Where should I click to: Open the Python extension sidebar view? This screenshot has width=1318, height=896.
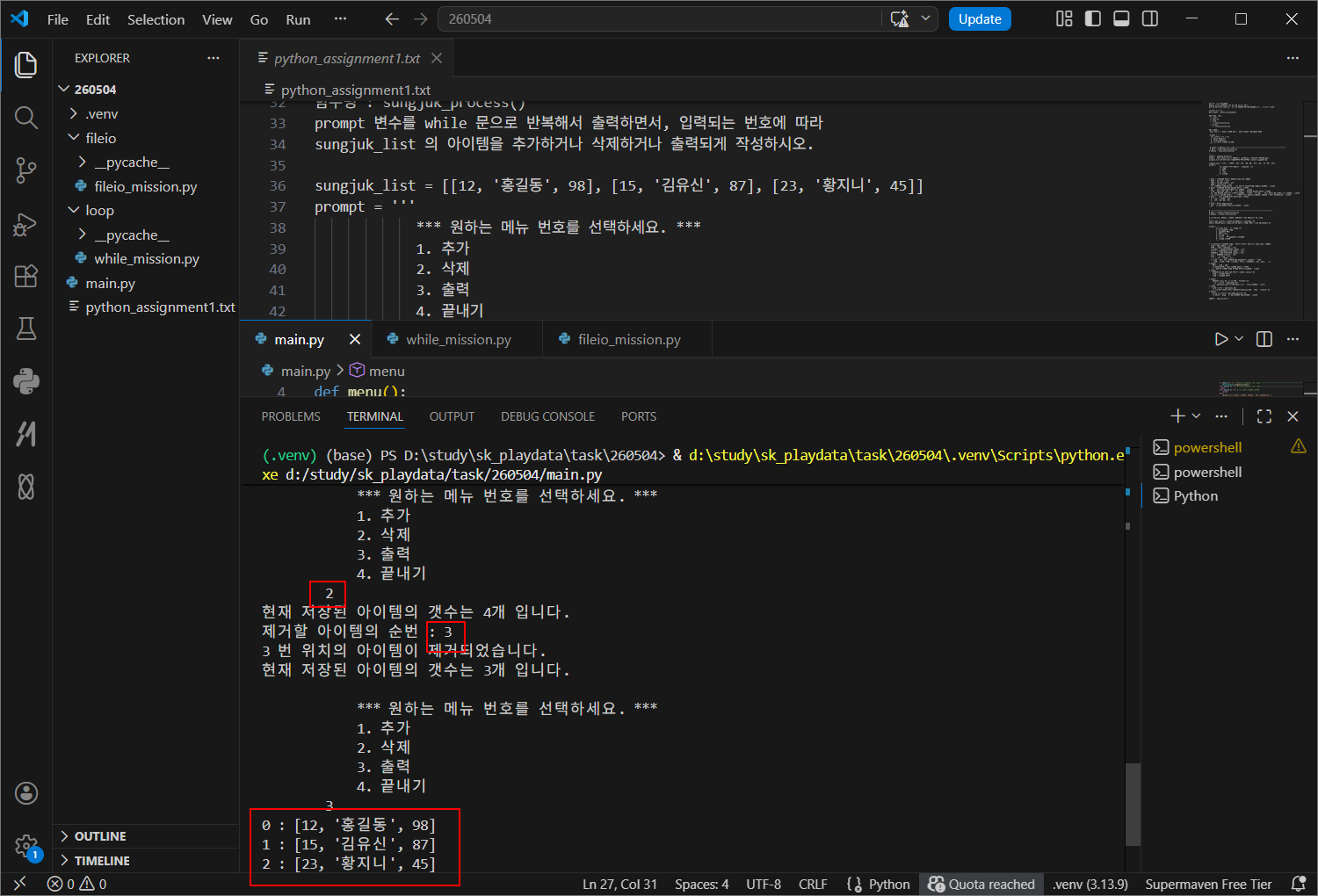point(26,381)
